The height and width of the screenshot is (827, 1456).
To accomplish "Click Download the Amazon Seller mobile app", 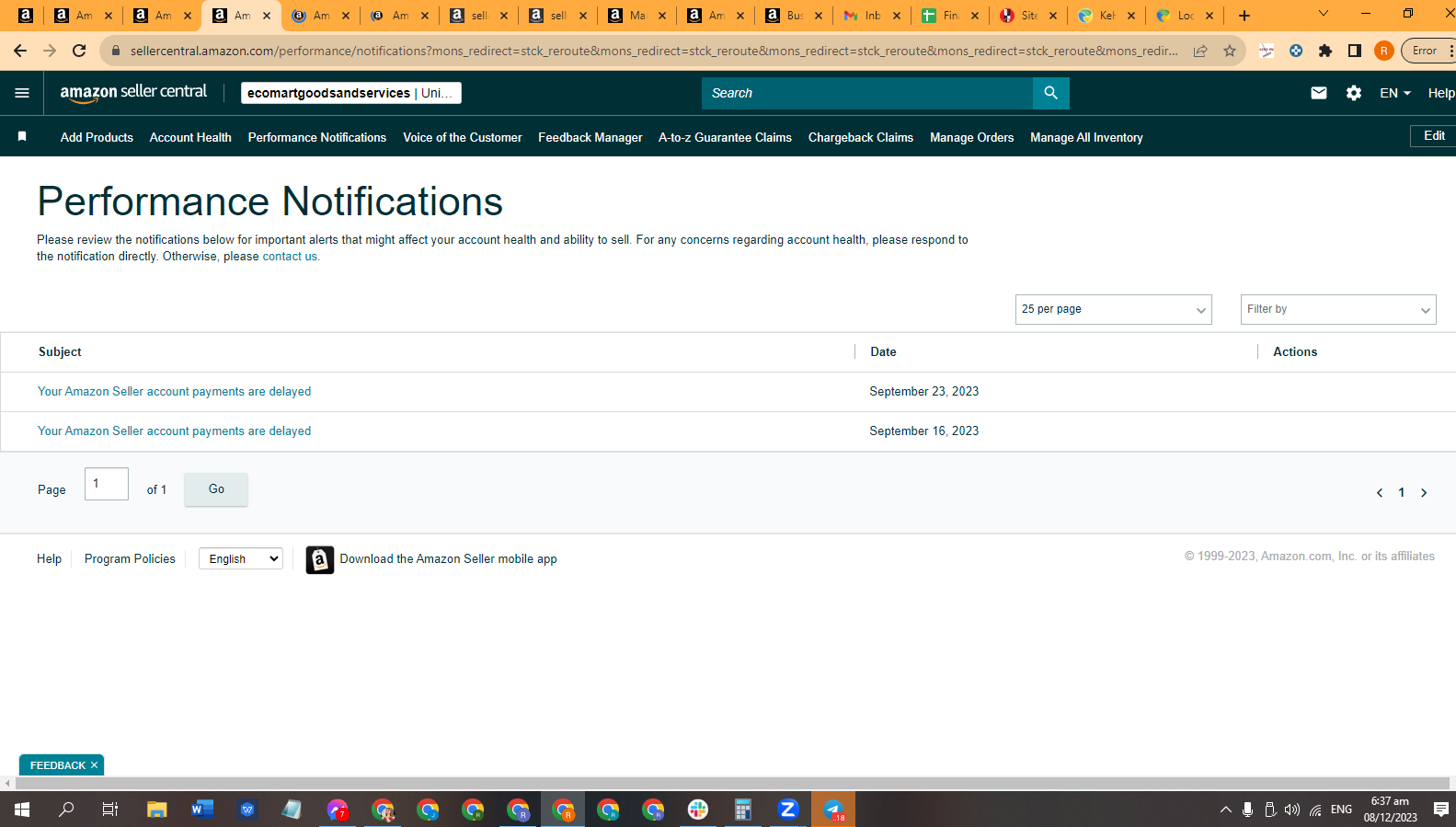I will tap(448, 559).
